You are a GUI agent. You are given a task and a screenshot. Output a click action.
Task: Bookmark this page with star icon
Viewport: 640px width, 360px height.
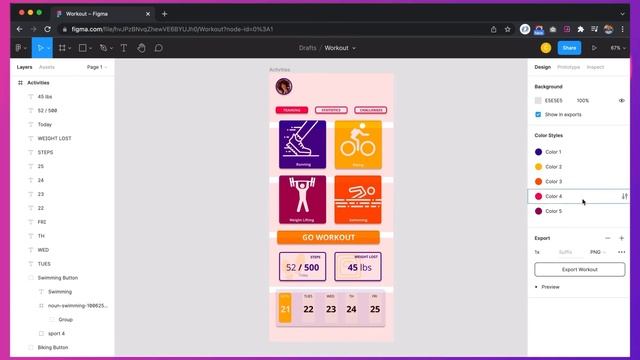point(507,29)
